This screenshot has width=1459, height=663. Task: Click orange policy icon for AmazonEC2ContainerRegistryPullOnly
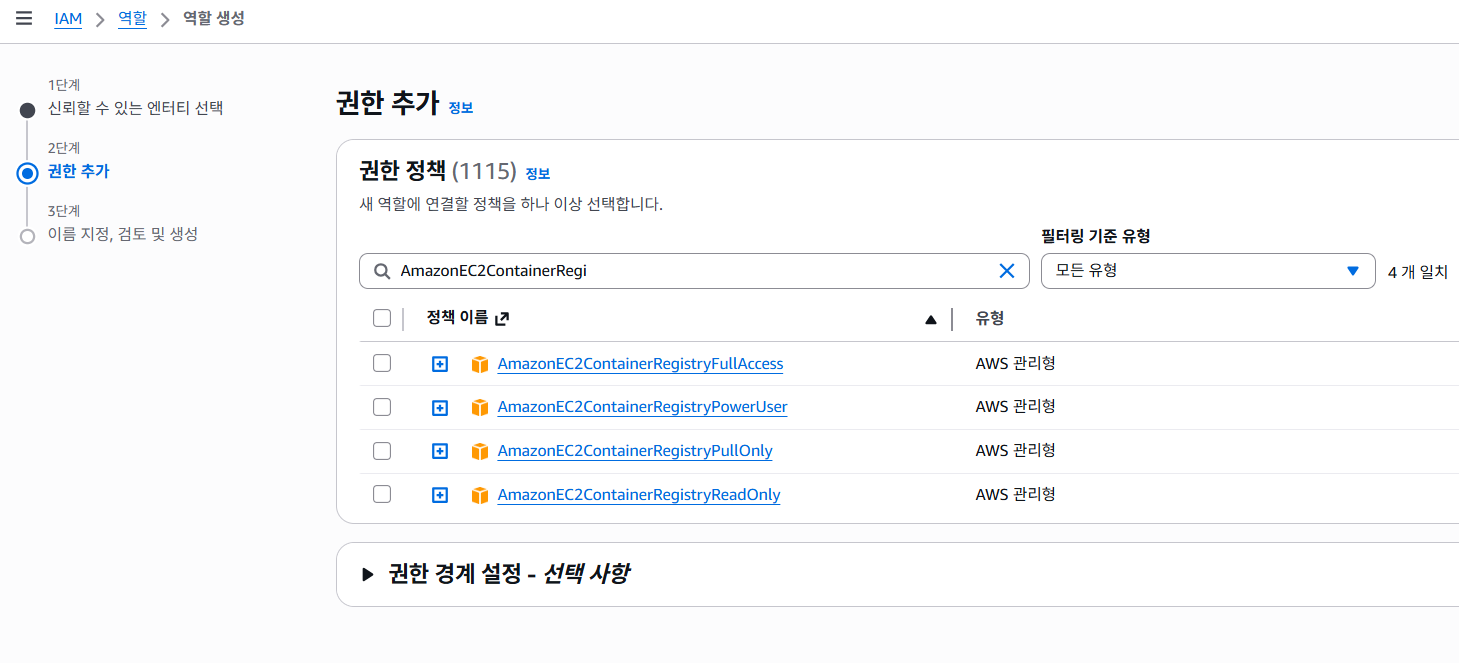(x=480, y=451)
